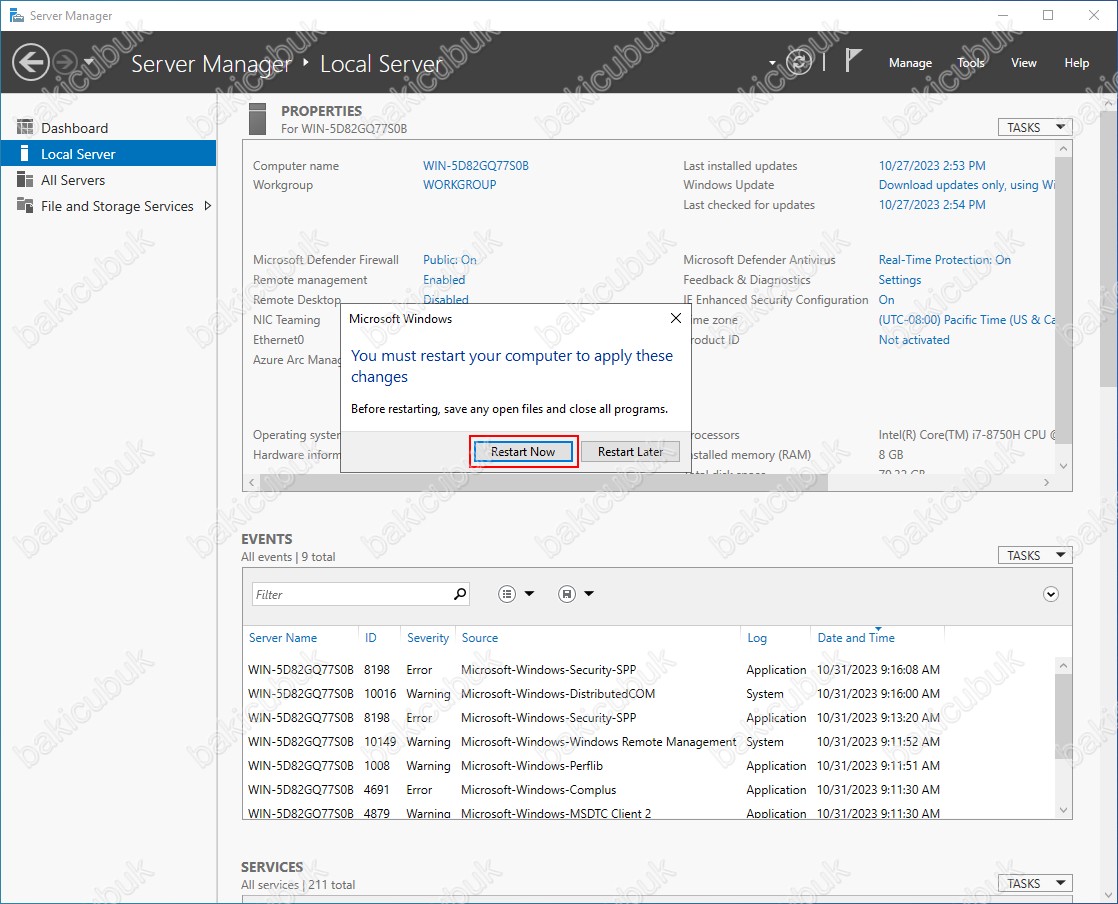
Task: Open the Help menu
Action: click(1076, 63)
